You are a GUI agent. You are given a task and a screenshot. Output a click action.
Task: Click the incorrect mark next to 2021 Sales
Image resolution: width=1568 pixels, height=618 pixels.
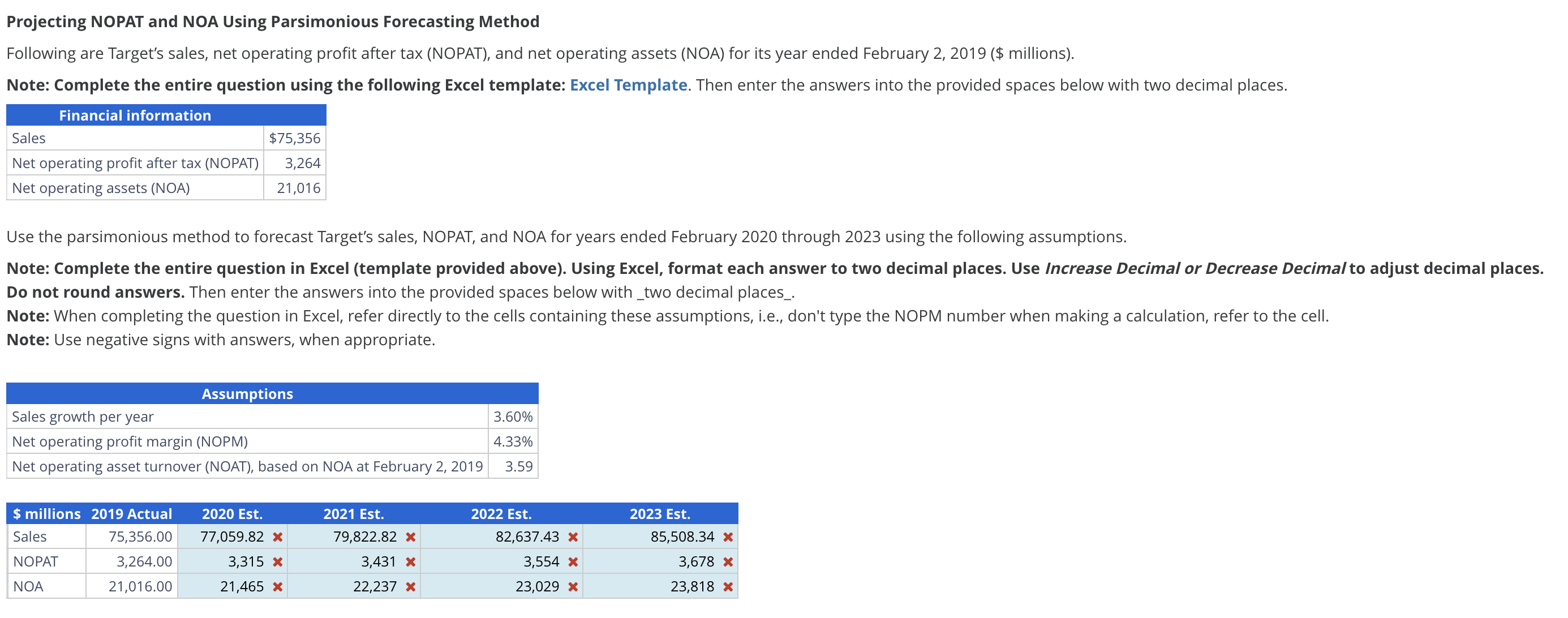[411, 537]
